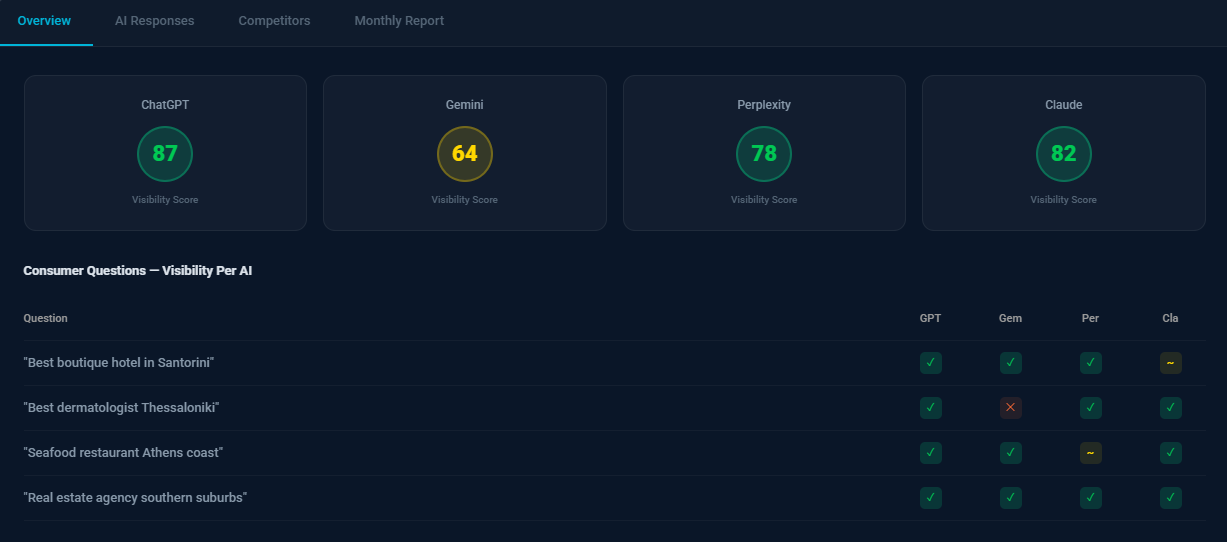
Task: Click the Per column header
Action: (1091, 318)
